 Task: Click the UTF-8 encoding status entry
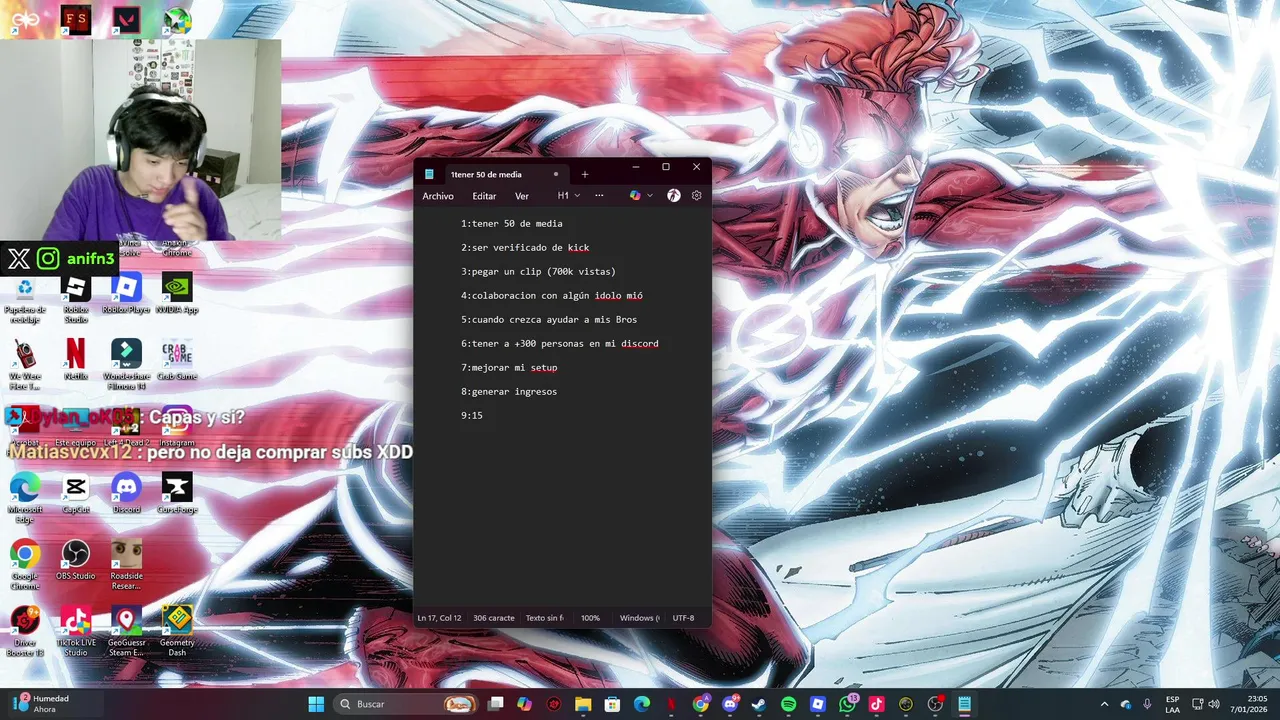[x=683, y=618]
